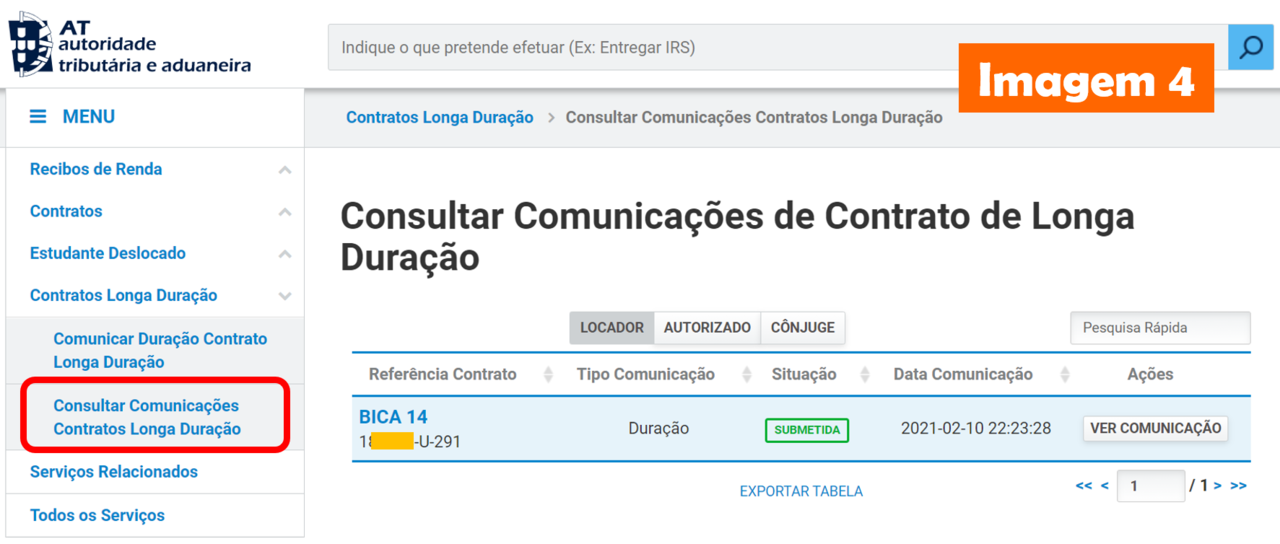The height and width of the screenshot is (544, 1280).
Task: Go to last page double-arrow
Action: click(1239, 486)
